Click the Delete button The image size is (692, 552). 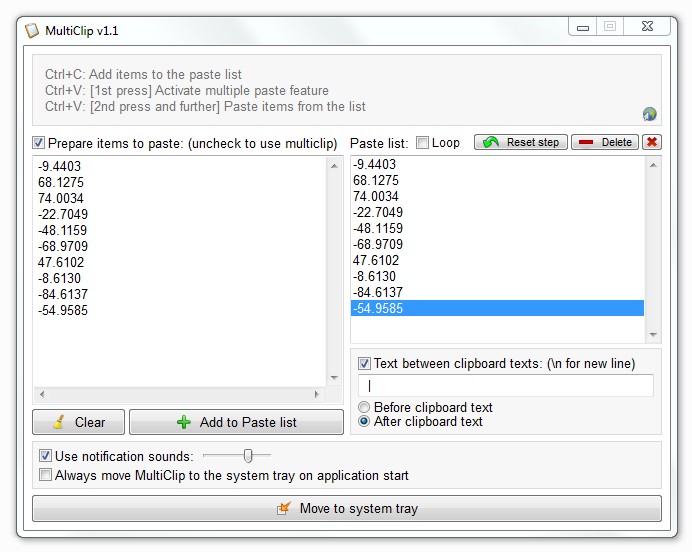tap(605, 142)
